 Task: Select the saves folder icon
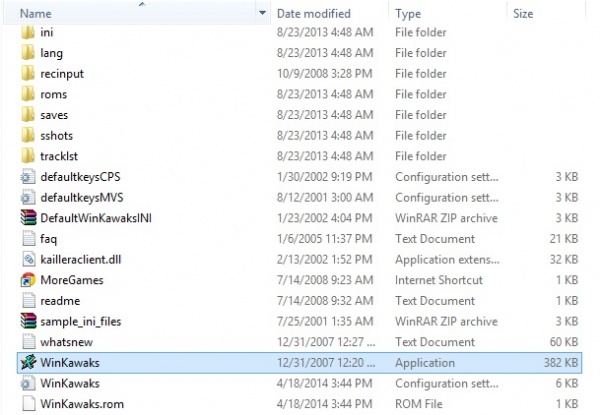tap(28, 115)
